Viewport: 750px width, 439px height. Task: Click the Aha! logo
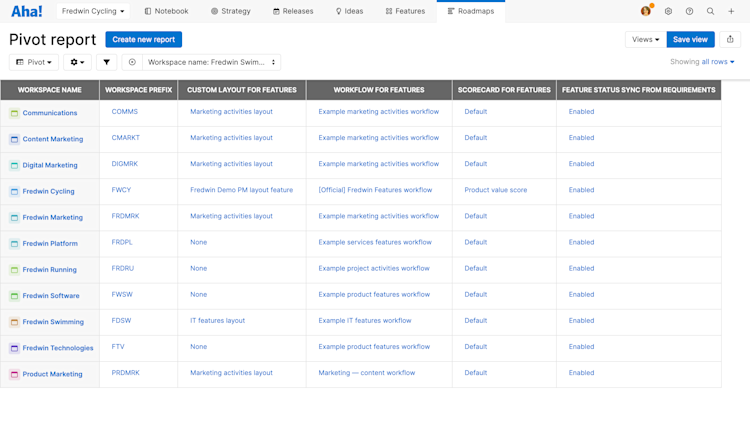click(26, 11)
